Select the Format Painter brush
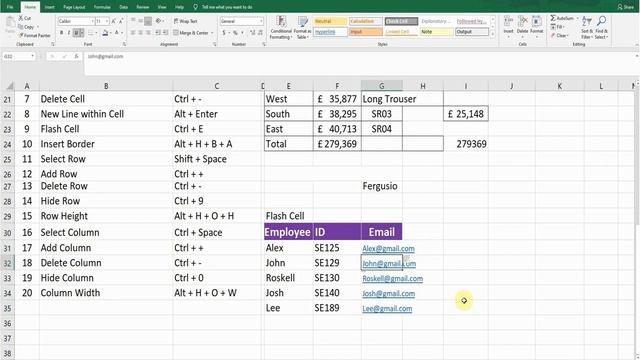Image resolution: width=640 pixels, height=360 pixels. (x=21, y=36)
